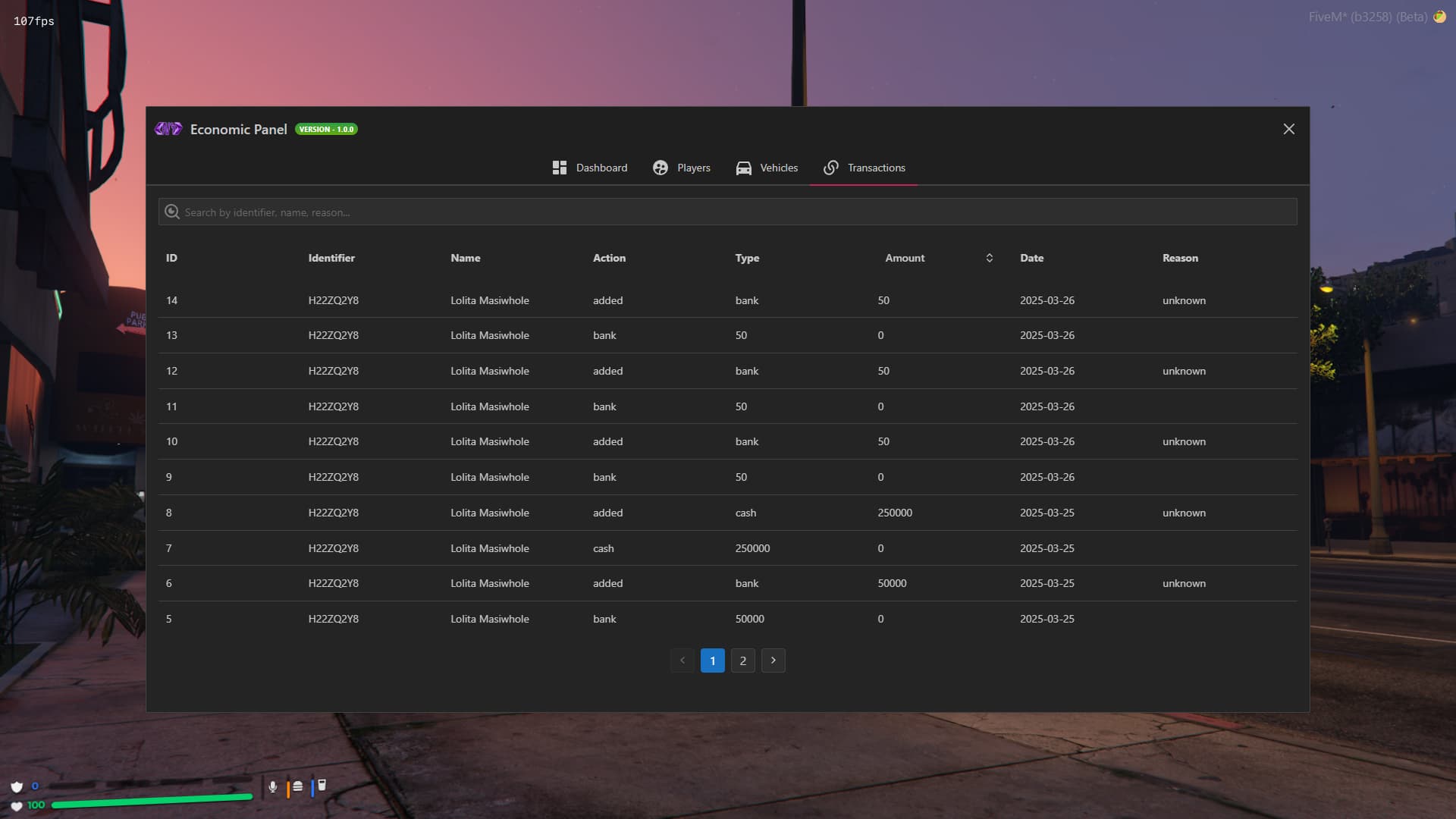Viewport: 1456px width, 819px height.
Task: Switch to the Players tab
Action: 693,168
